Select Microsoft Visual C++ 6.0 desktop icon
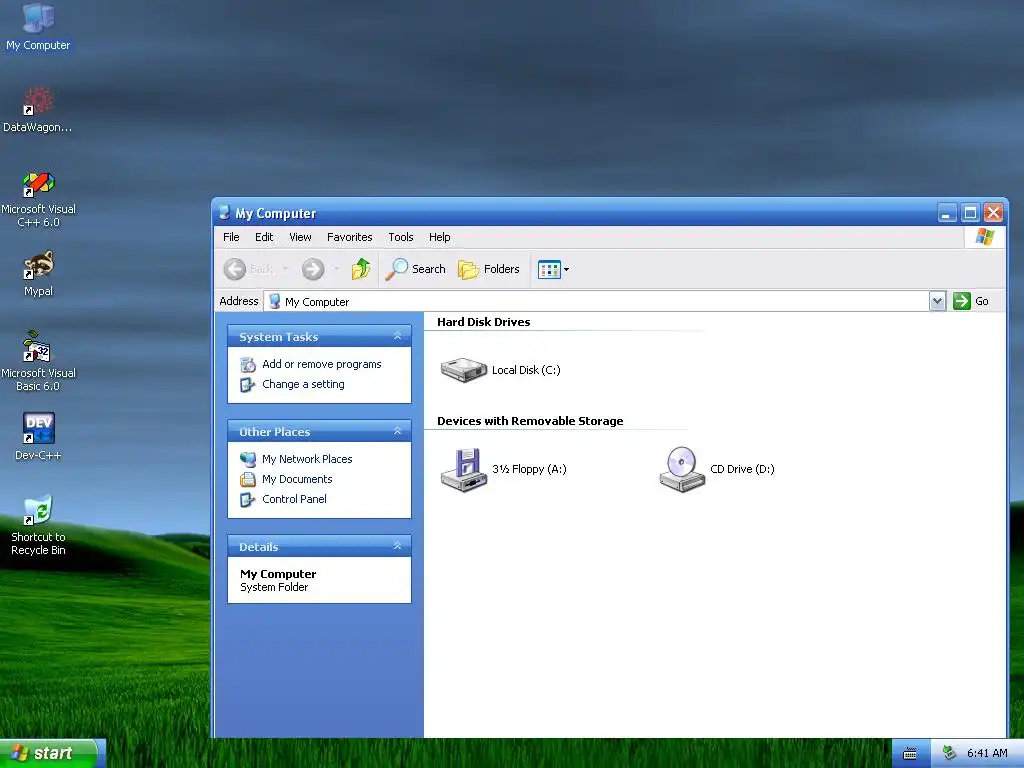 tap(38, 199)
